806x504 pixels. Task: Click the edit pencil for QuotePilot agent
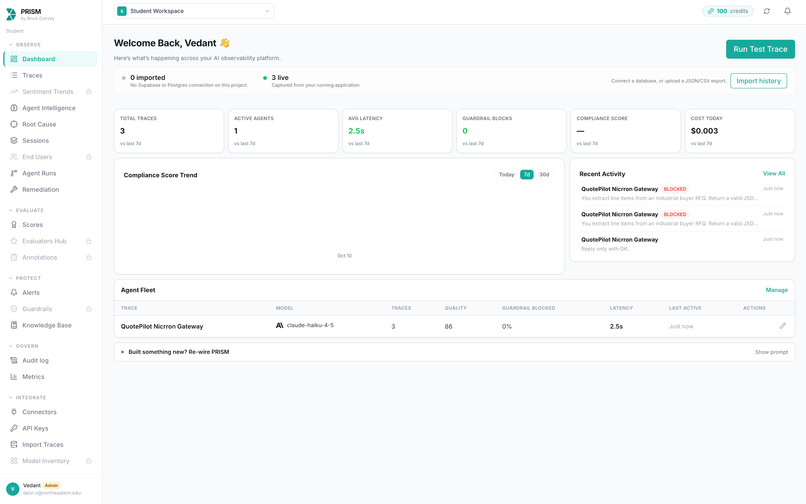782,326
